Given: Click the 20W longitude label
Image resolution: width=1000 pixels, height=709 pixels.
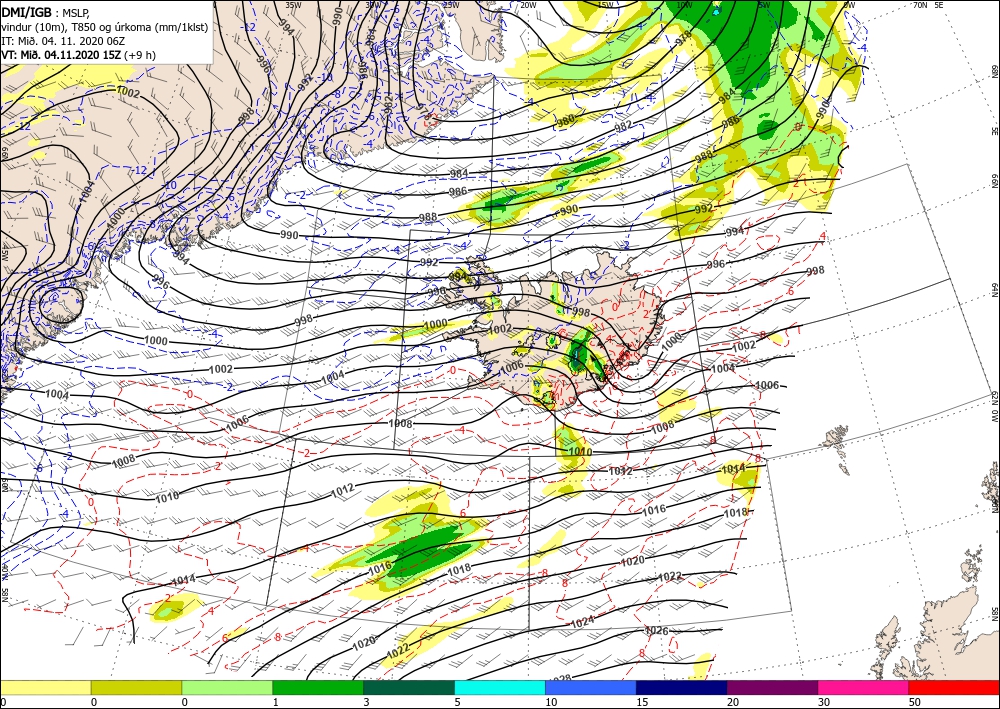Looking at the screenshot, I should (x=527, y=5).
